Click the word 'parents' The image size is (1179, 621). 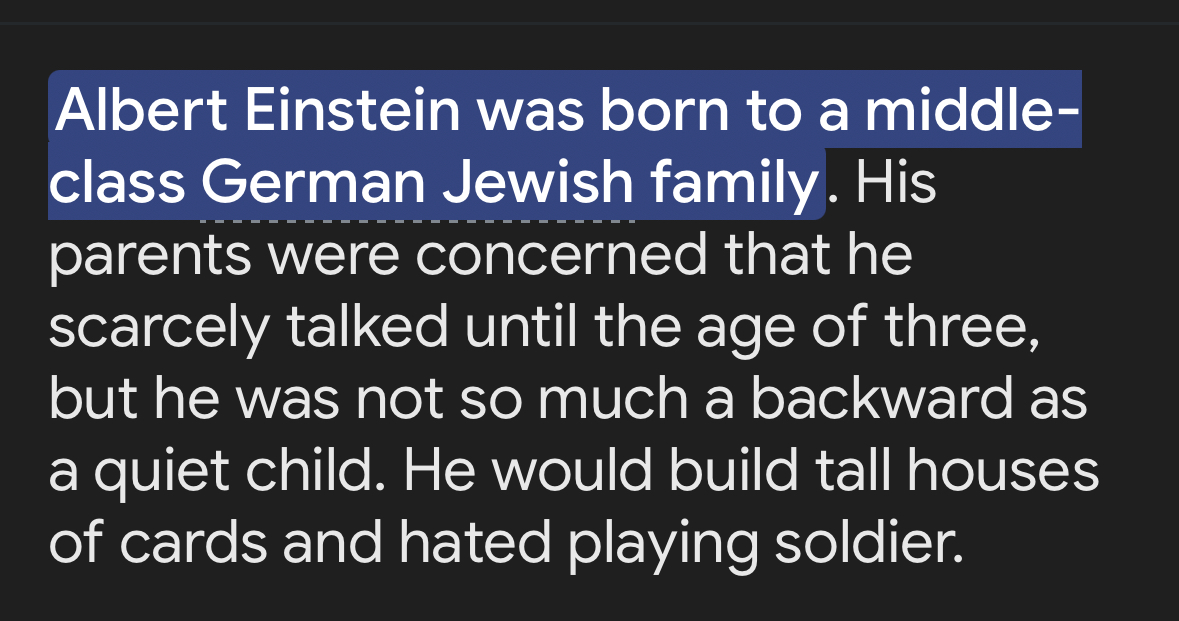click(x=150, y=256)
